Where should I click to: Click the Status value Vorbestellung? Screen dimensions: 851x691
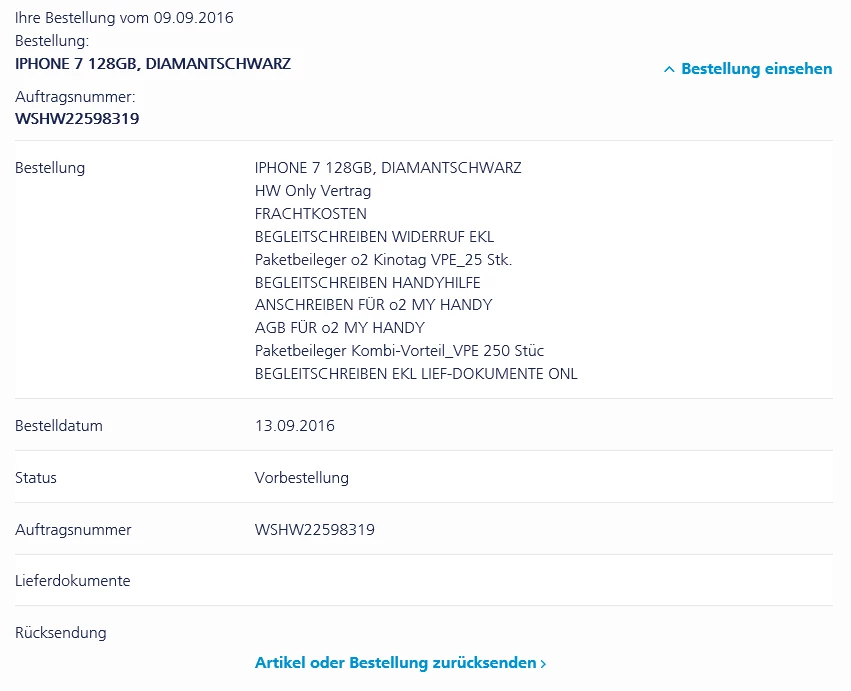coord(302,478)
